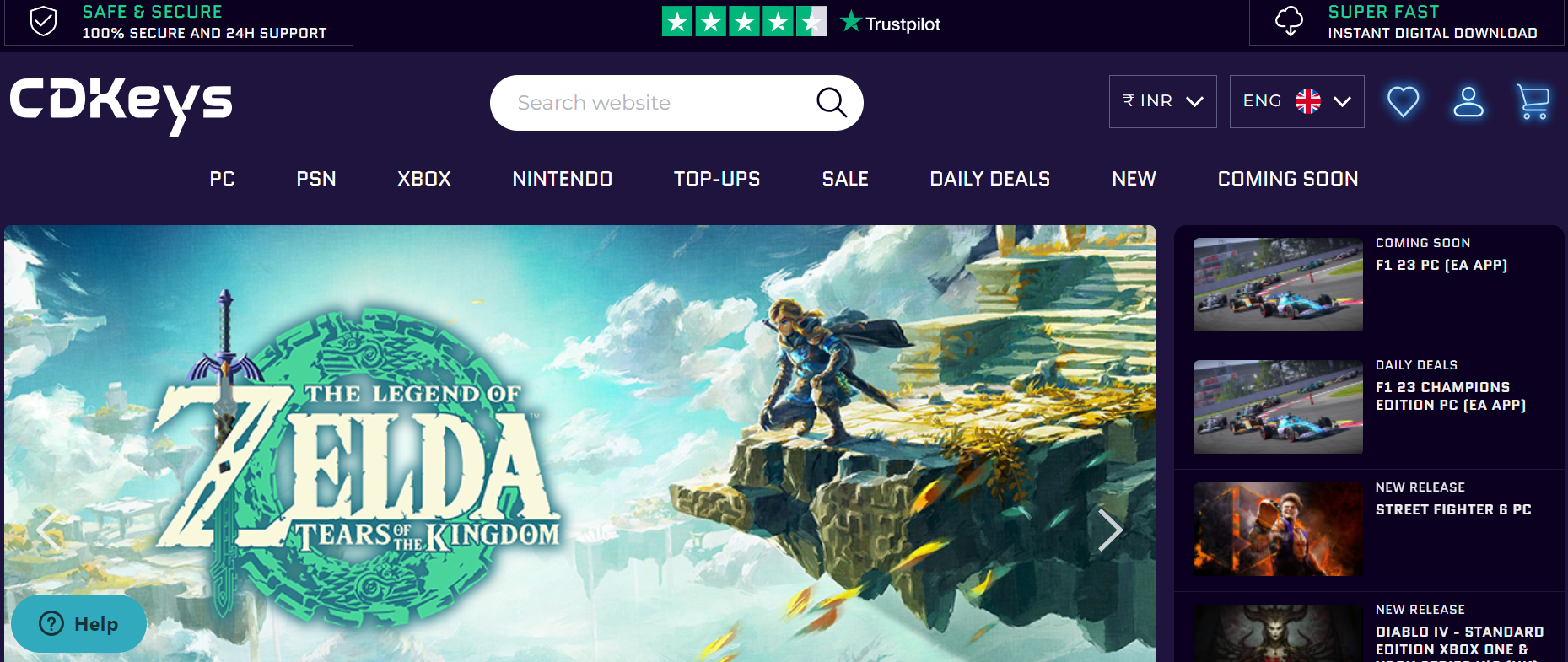Click the cloud download icon
The height and width of the screenshot is (662, 1568).
1289,21
